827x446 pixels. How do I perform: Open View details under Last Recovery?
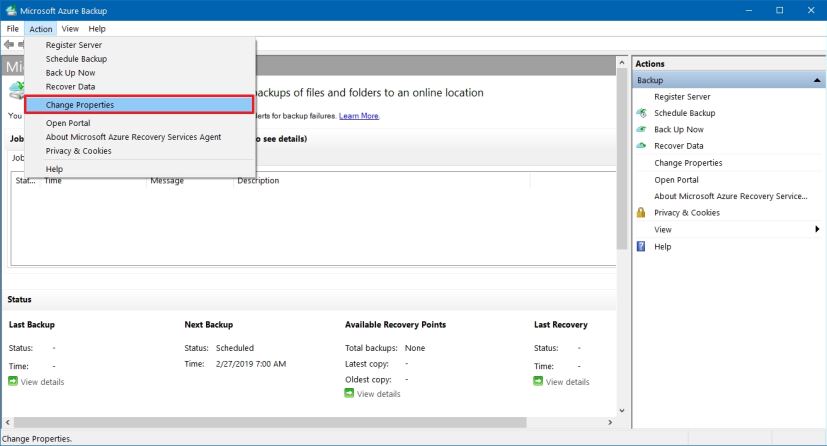click(x=568, y=382)
